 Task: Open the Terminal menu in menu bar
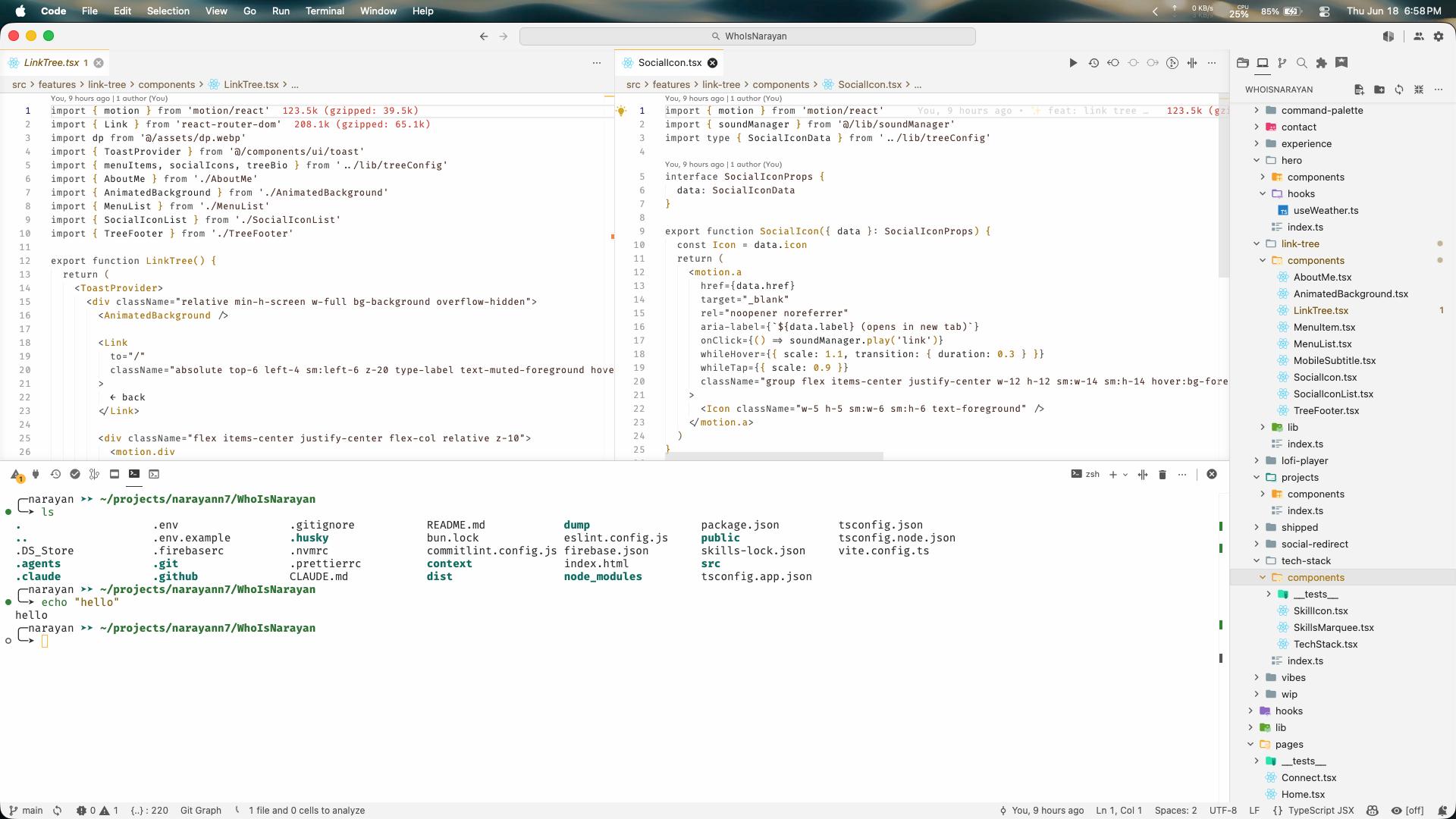(x=325, y=11)
